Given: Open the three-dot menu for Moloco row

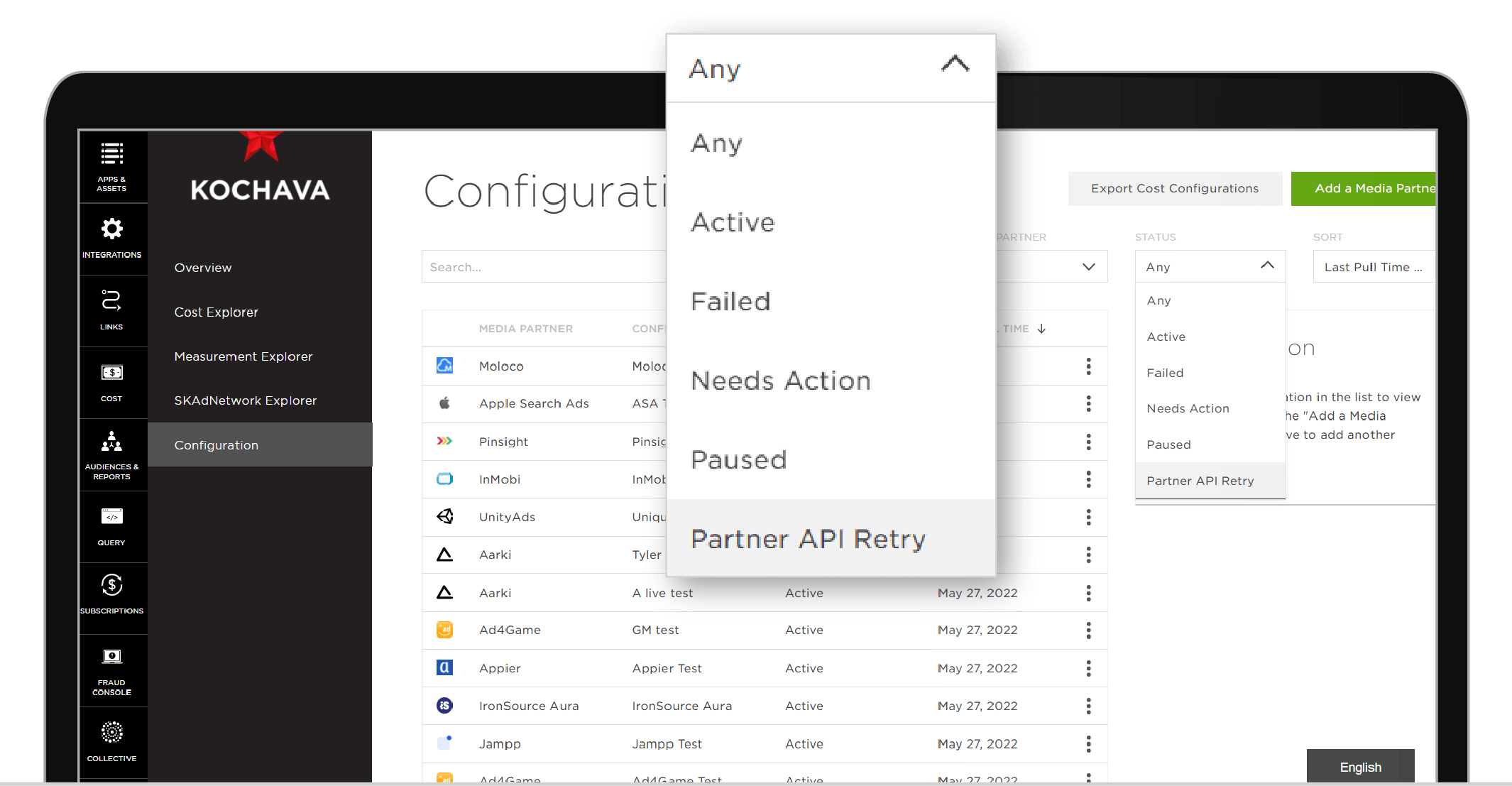Looking at the screenshot, I should (x=1088, y=366).
